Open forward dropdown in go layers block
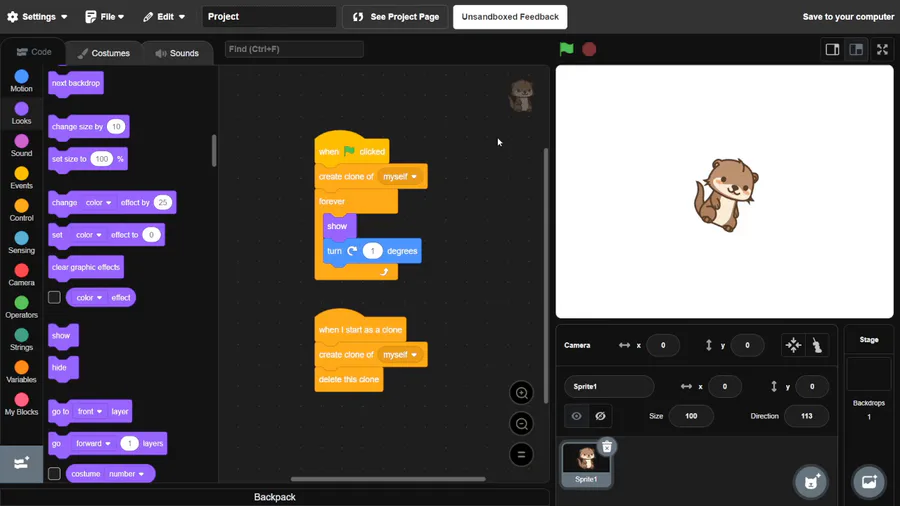Screen dimensions: 900x506 94,443
